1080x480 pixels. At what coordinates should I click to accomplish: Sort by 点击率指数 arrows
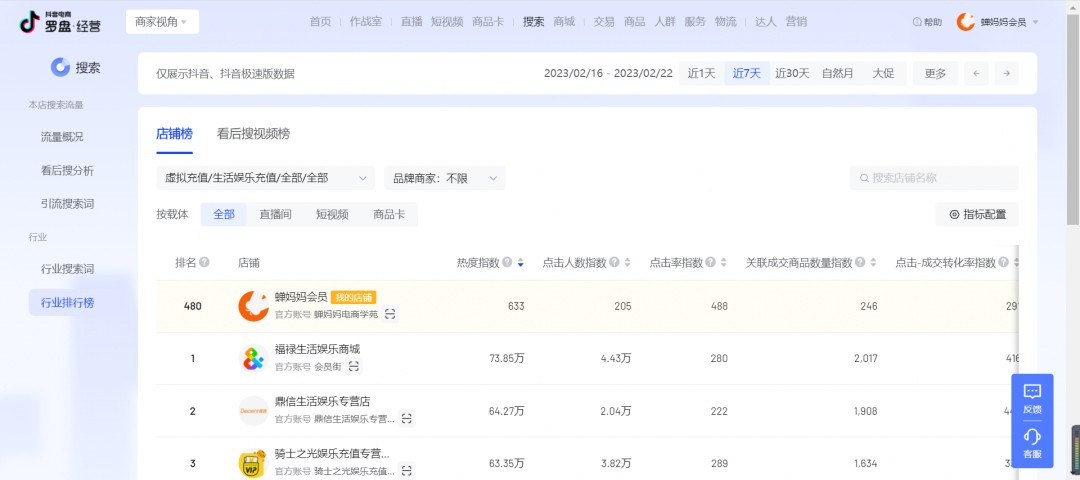pyautogui.click(x=724, y=263)
